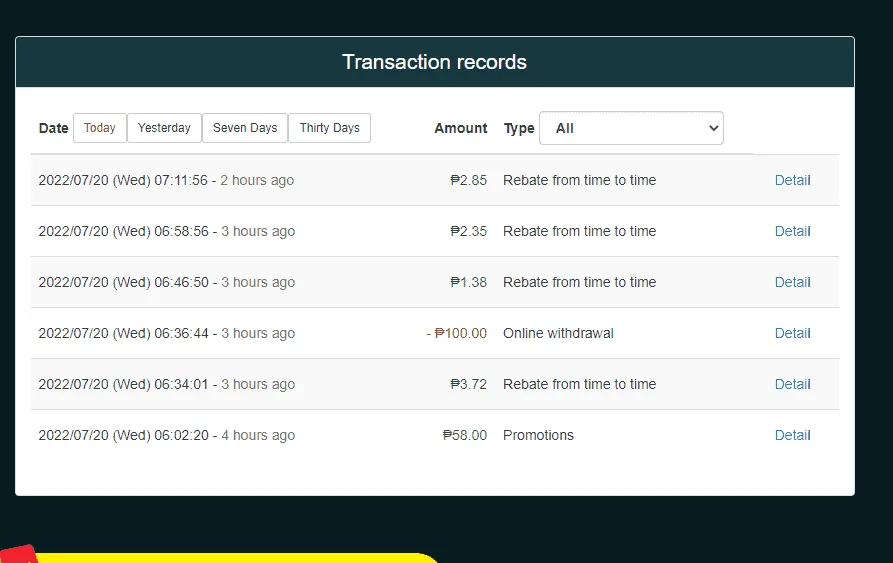Open Detail for the ₱2.35 rebate

792,231
